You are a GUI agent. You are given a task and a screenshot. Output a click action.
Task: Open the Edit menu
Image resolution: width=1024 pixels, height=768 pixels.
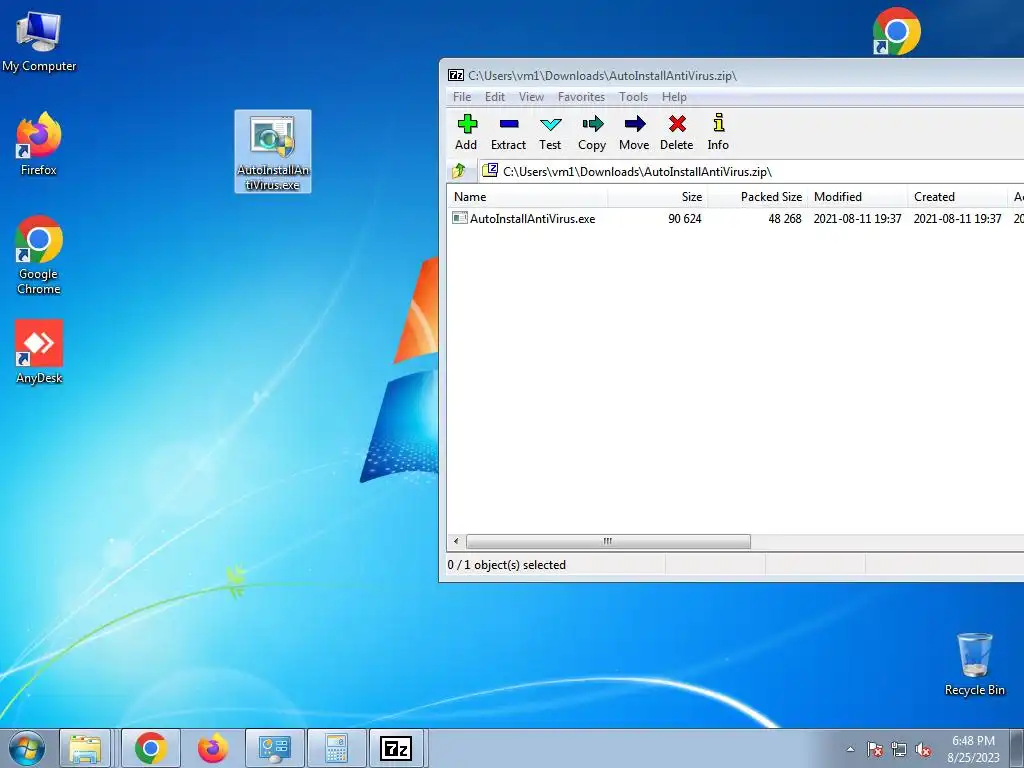494,97
